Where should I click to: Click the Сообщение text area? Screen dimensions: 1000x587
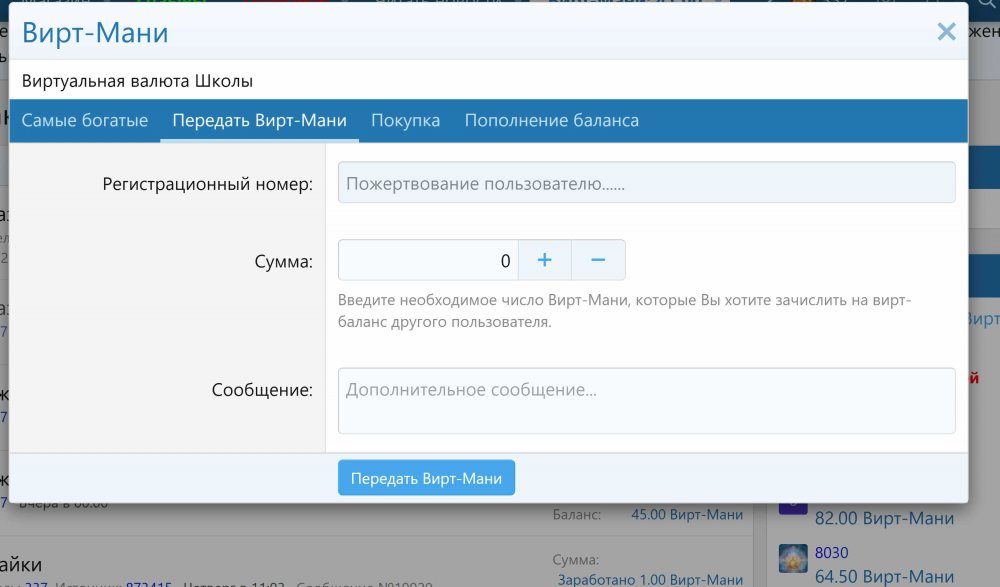click(x=646, y=400)
